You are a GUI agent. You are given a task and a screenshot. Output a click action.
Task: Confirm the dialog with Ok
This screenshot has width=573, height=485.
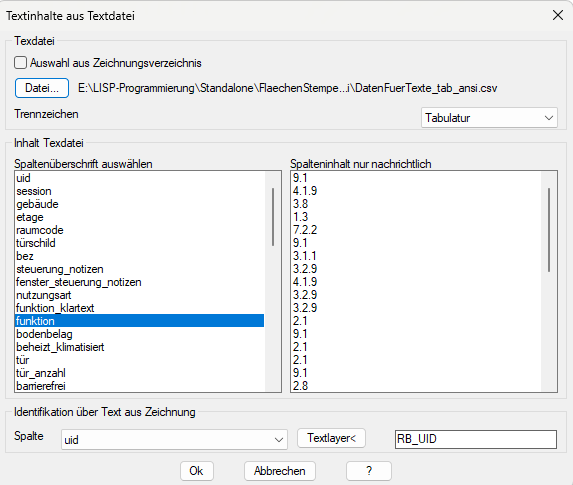pos(197,471)
